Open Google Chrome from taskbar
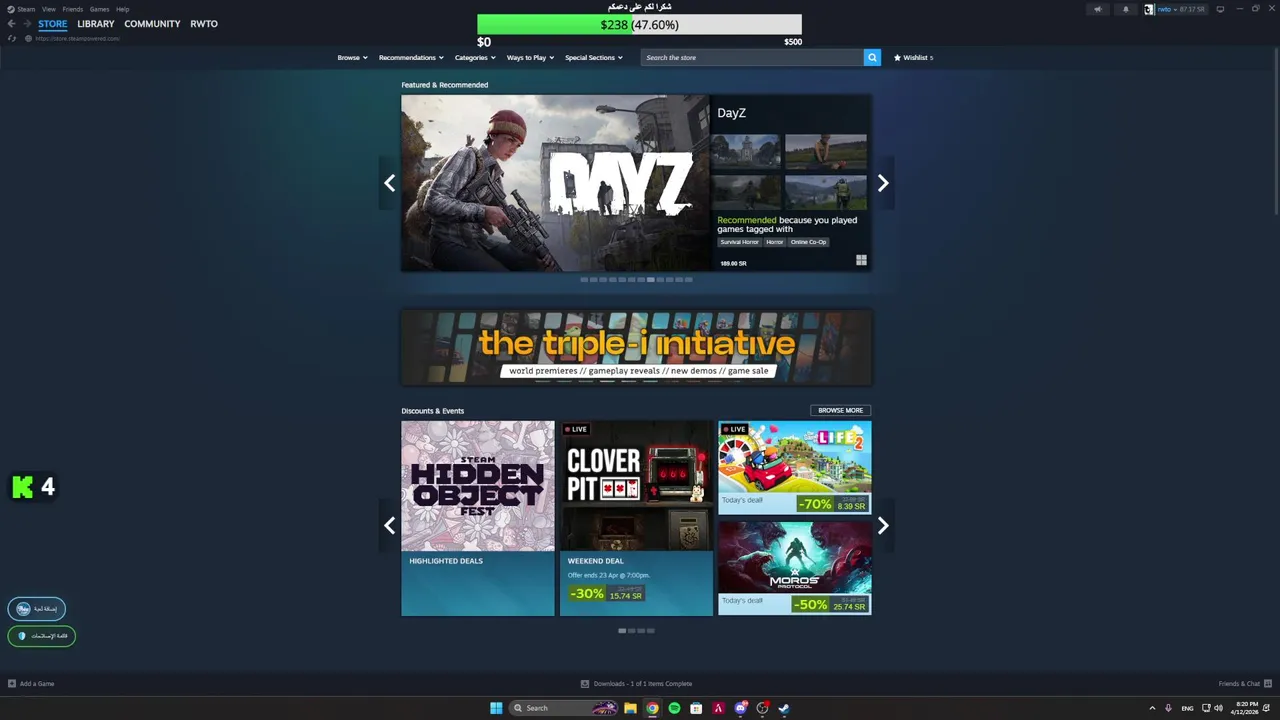The height and width of the screenshot is (720, 1280). [652, 708]
